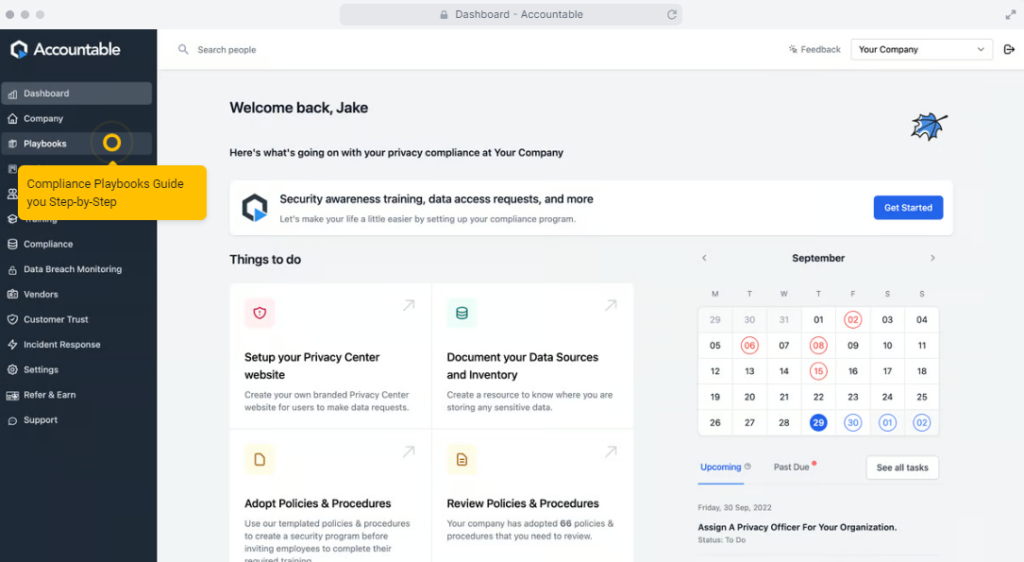Click the Feedback sparkle icon
The width and height of the screenshot is (1024, 562).
pyautogui.click(x=793, y=49)
